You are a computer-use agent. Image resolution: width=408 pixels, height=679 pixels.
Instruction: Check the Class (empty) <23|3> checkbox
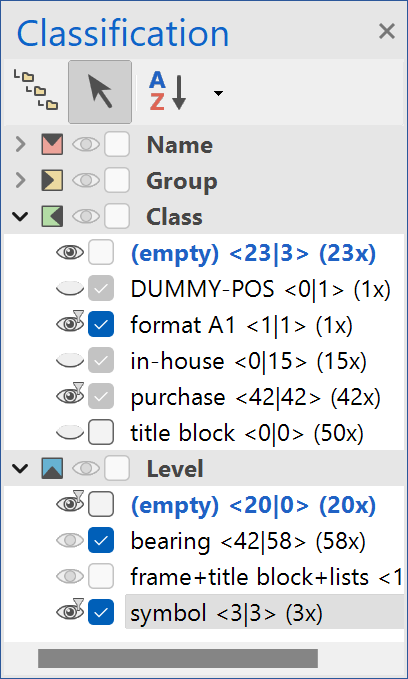(x=101, y=252)
